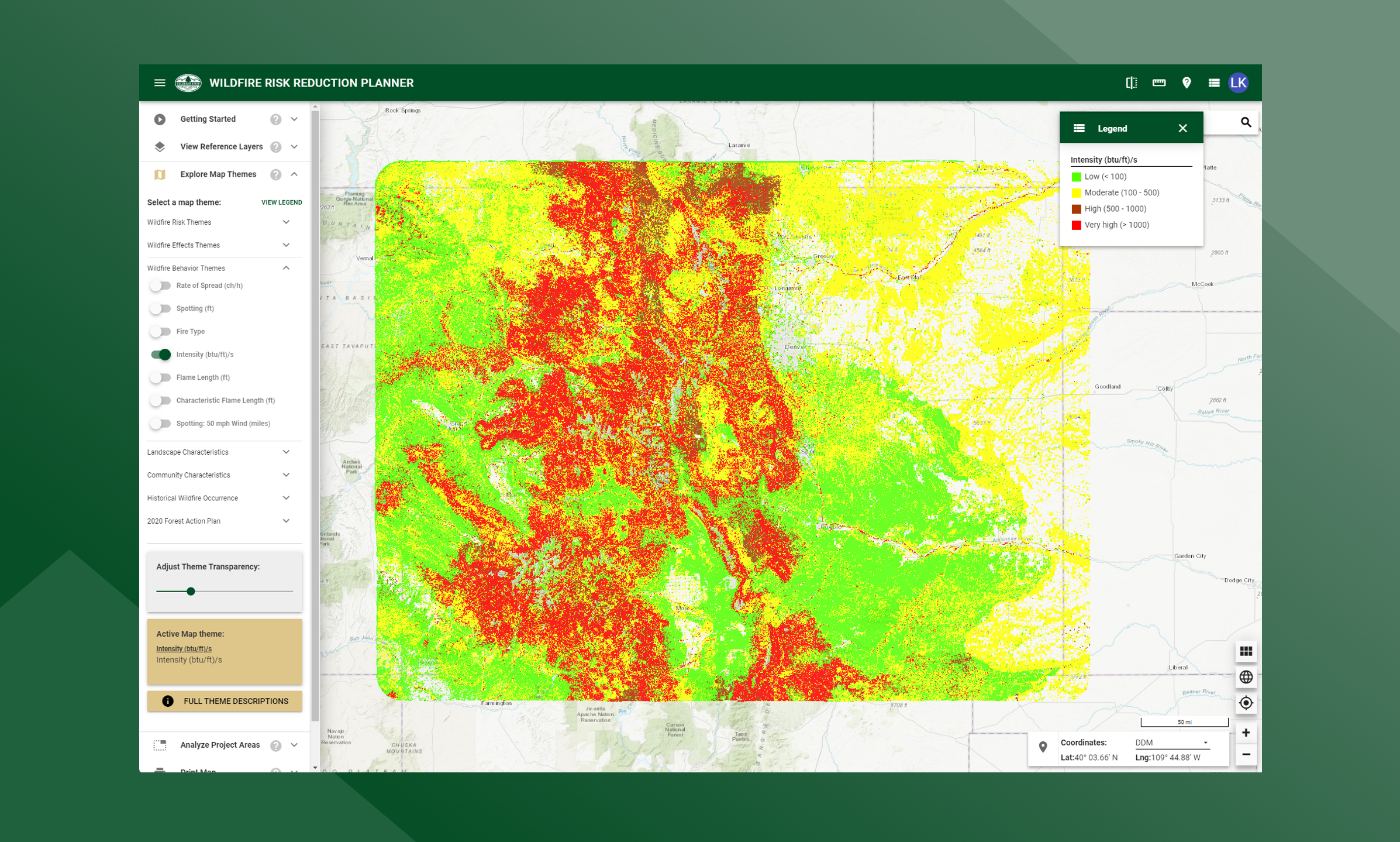Open the DDM coordinate format dropdown
This screenshot has width=1400, height=842.
point(1172,743)
